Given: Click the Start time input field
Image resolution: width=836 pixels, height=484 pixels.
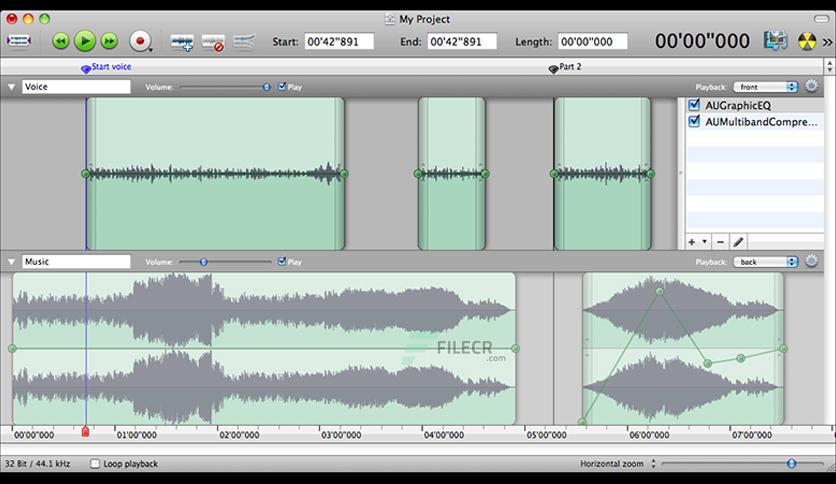Looking at the screenshot, I should tap(339, 42).
